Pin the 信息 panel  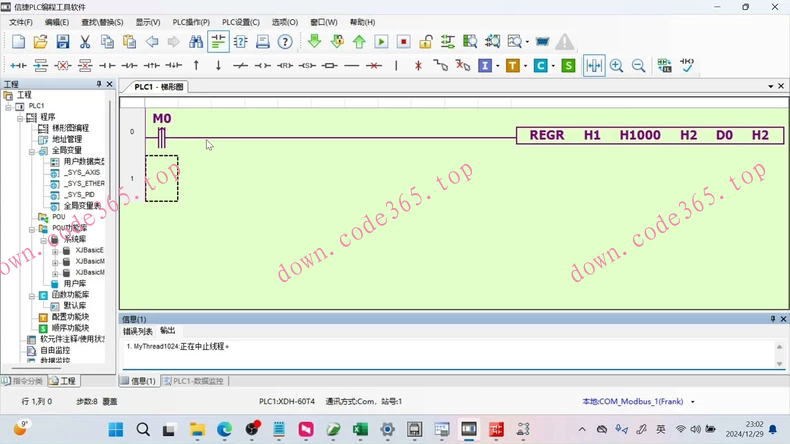pyautogui.click(x=773, y=319)
